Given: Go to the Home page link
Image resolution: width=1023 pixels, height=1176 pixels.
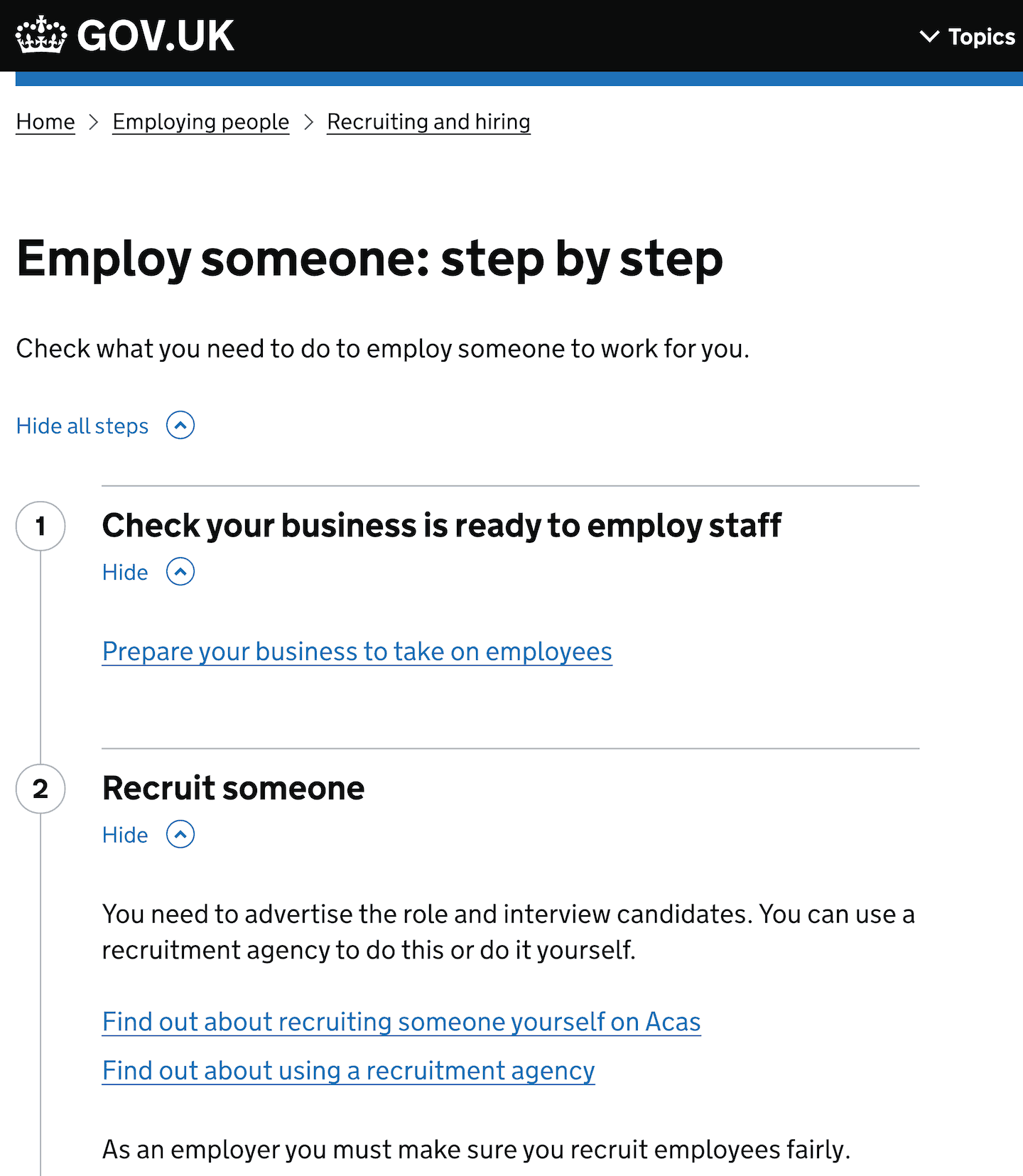Looking at the screenshot, I should click(x=45, y=122).
